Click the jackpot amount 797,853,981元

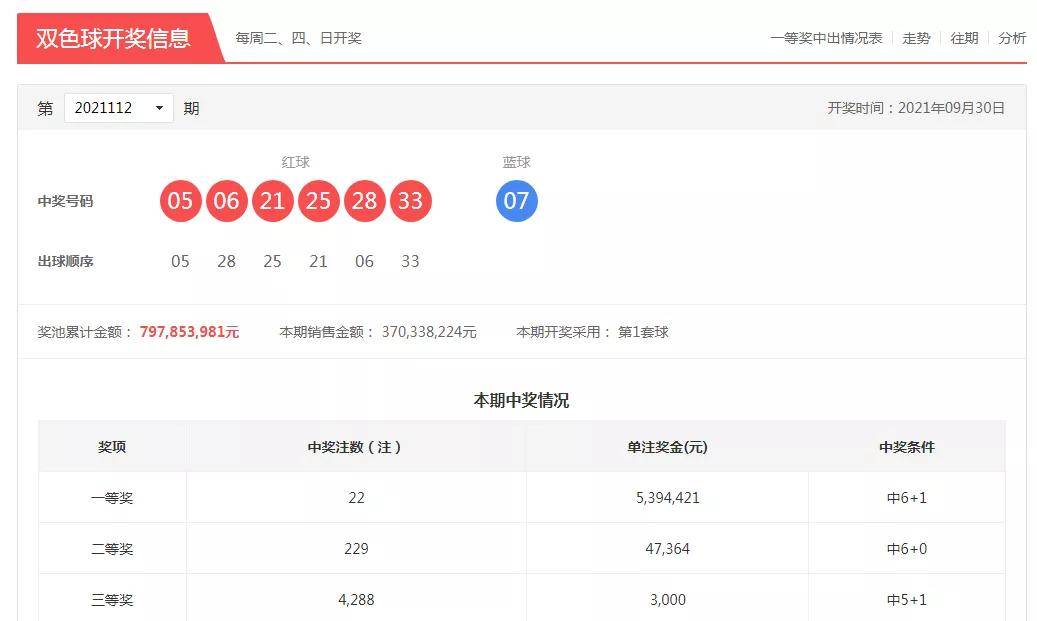click(186, 331)
